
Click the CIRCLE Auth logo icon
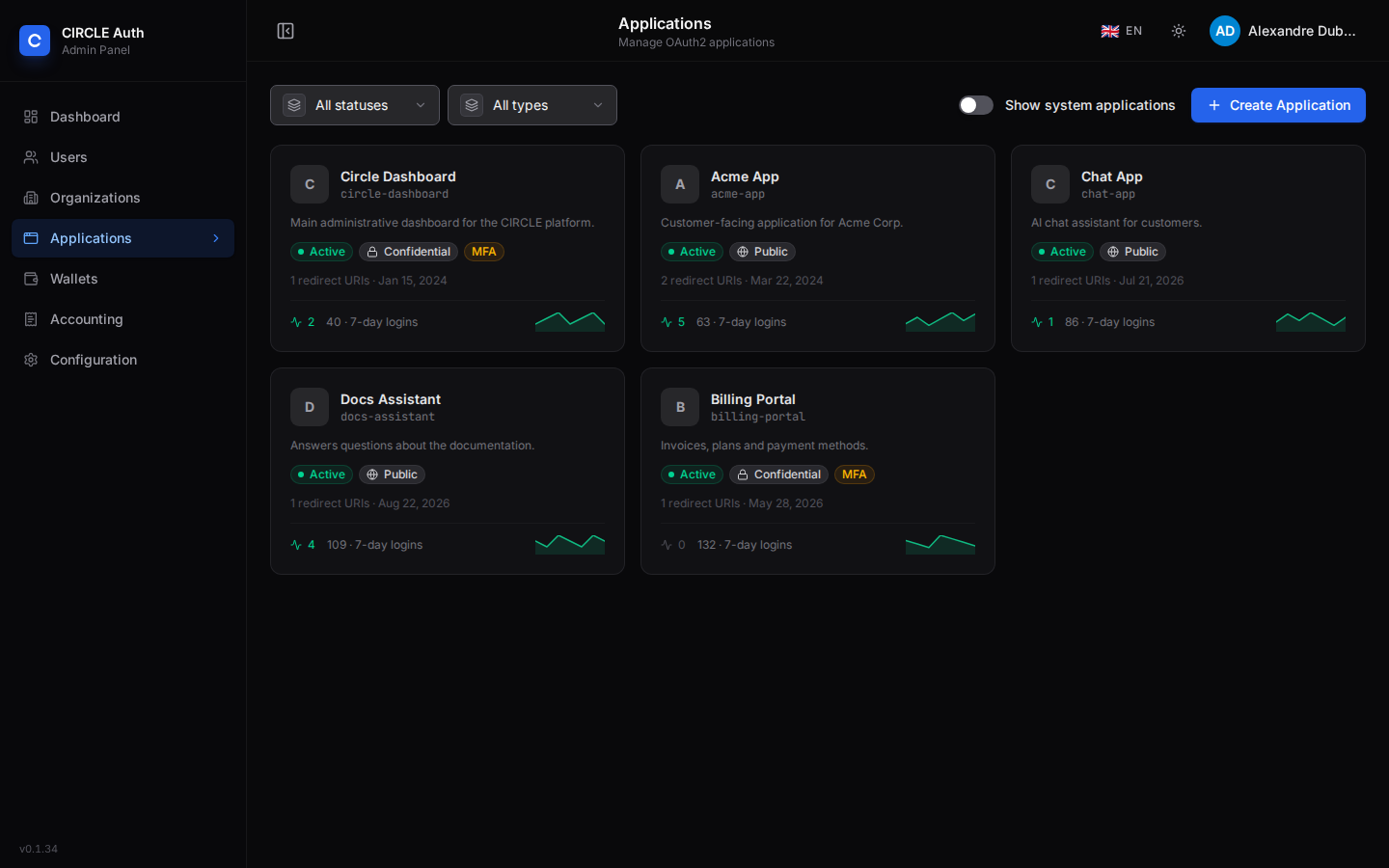pyautogui.click(x=35, y=41)
